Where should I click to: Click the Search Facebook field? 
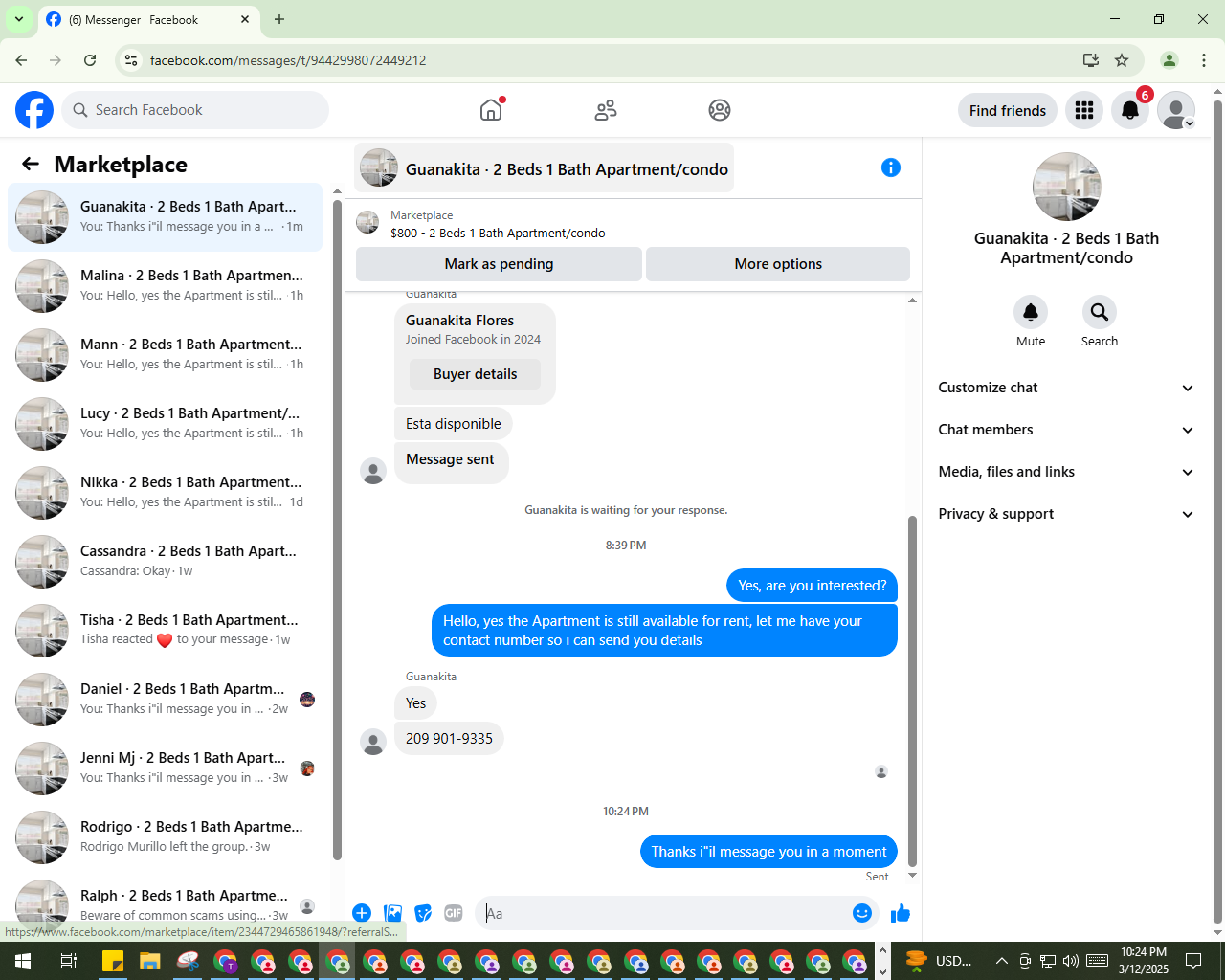(195, 110)
